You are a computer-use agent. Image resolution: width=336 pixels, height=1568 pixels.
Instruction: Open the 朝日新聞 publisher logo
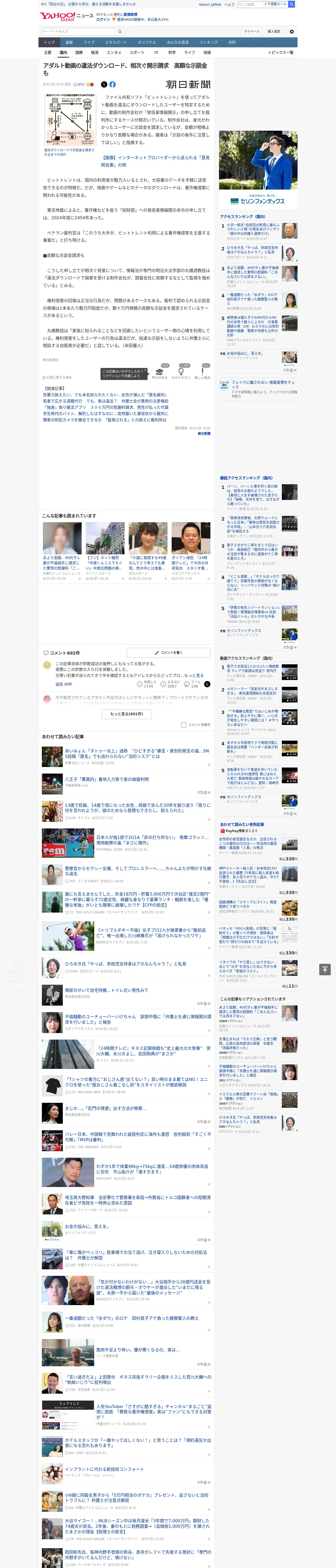[x=188, y=85]
